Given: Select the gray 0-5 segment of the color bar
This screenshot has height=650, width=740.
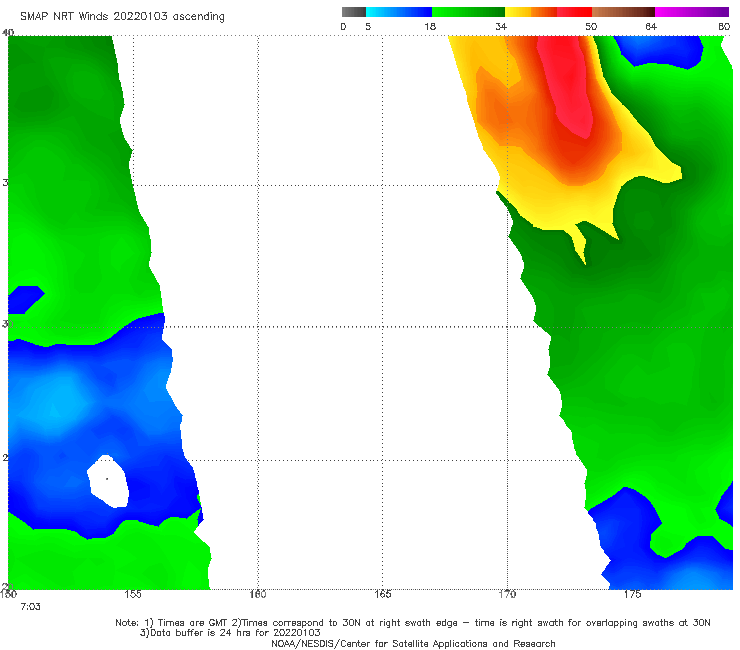Looking at the screenshot, I should coord(354,12).
